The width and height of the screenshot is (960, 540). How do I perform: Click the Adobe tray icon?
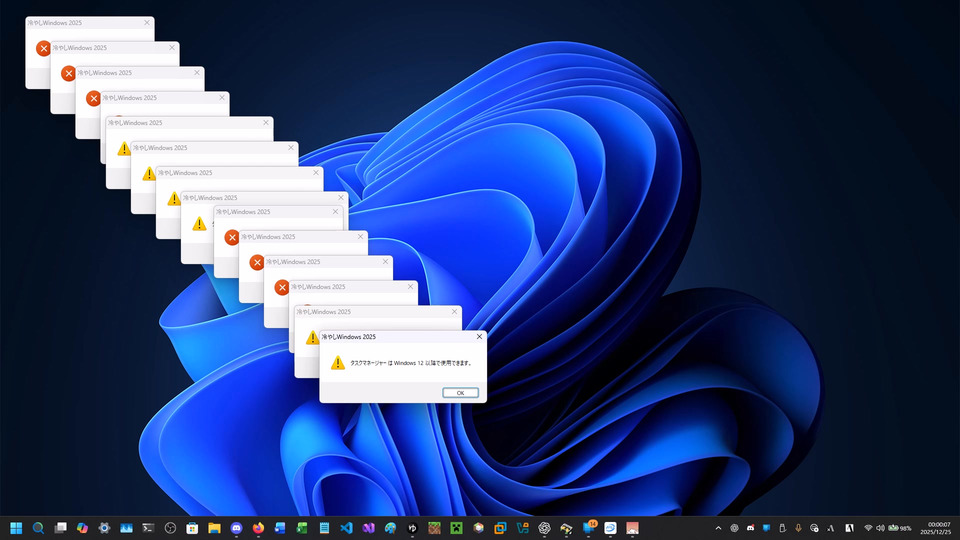tap(850, 528)
